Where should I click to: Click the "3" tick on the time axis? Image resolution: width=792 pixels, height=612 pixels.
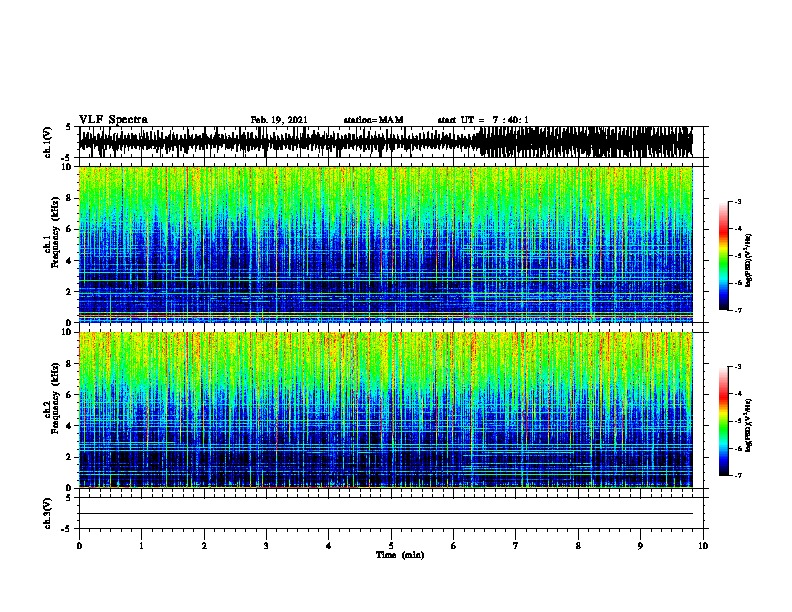pos(266,546)
